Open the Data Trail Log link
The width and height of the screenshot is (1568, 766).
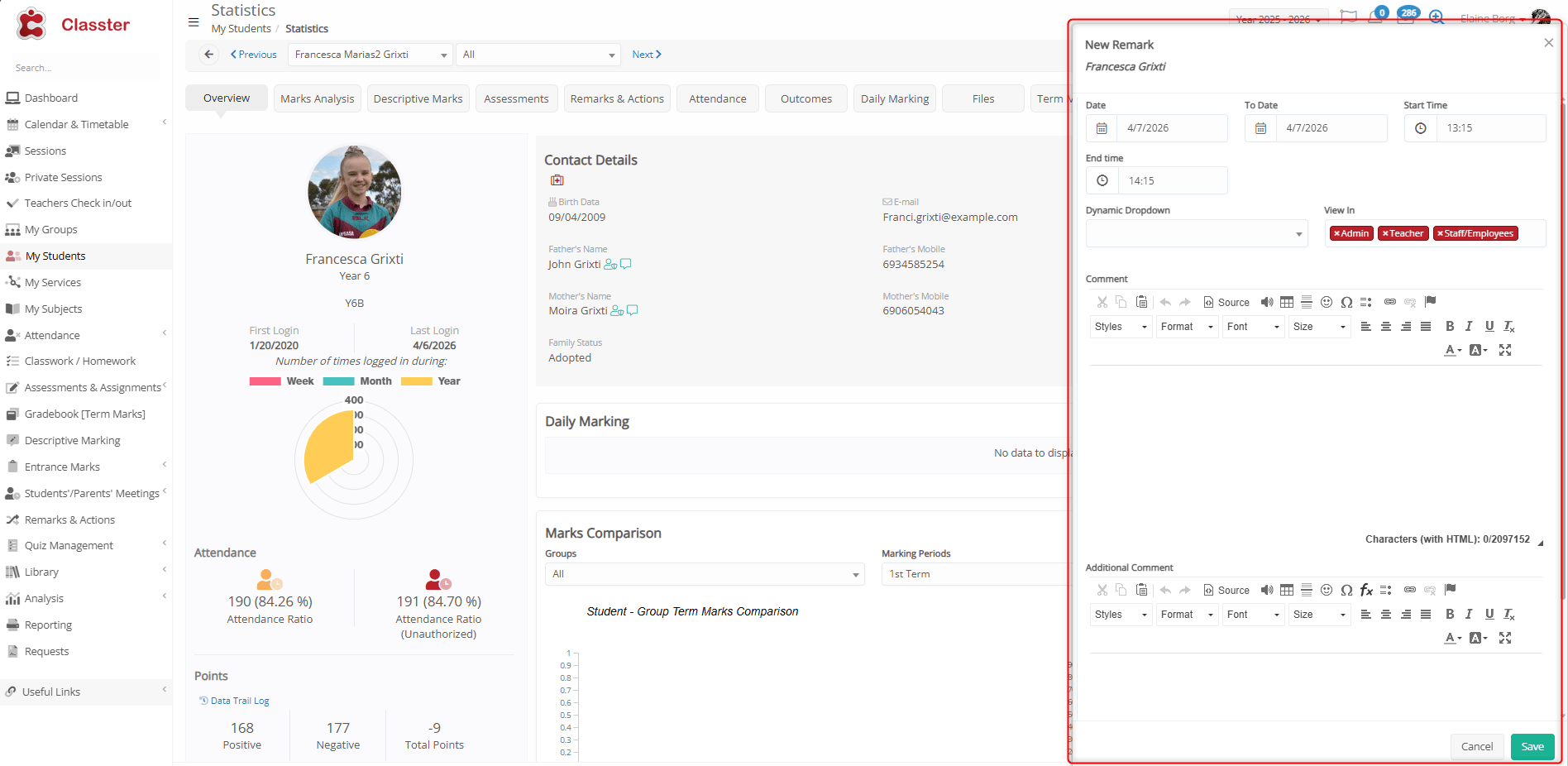[x=239, y=701]
